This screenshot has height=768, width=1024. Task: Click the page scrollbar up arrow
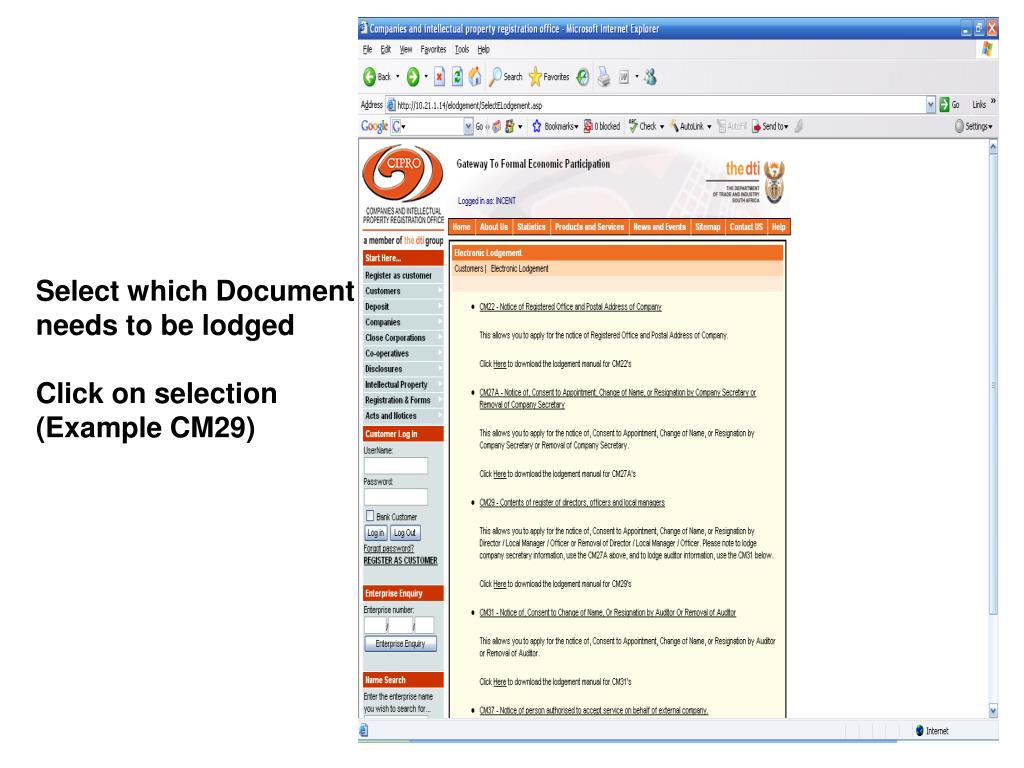coord(993,147)
